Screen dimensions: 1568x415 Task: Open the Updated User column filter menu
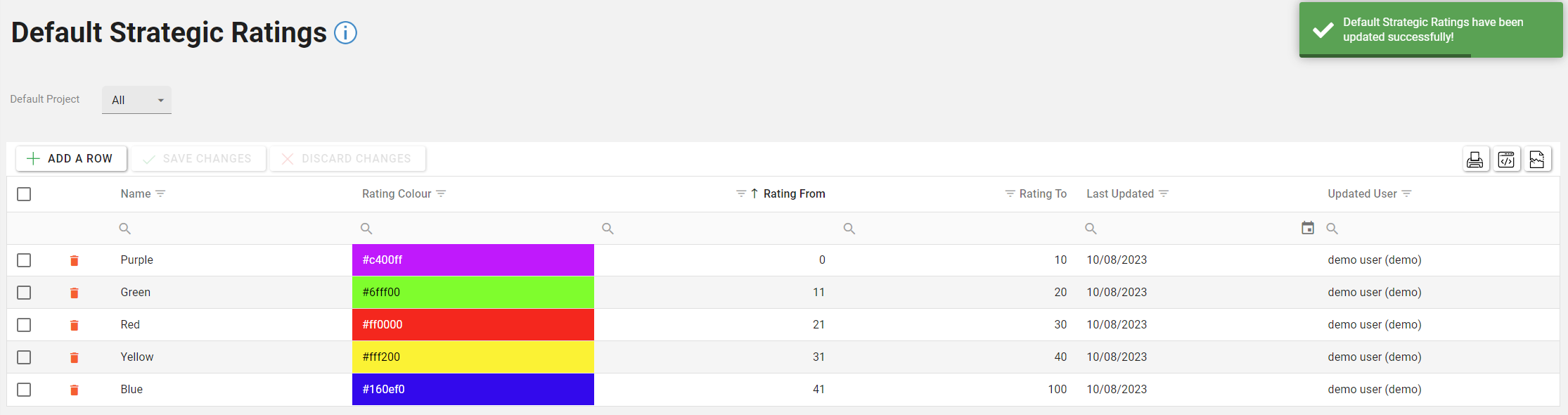point(1406,193)
